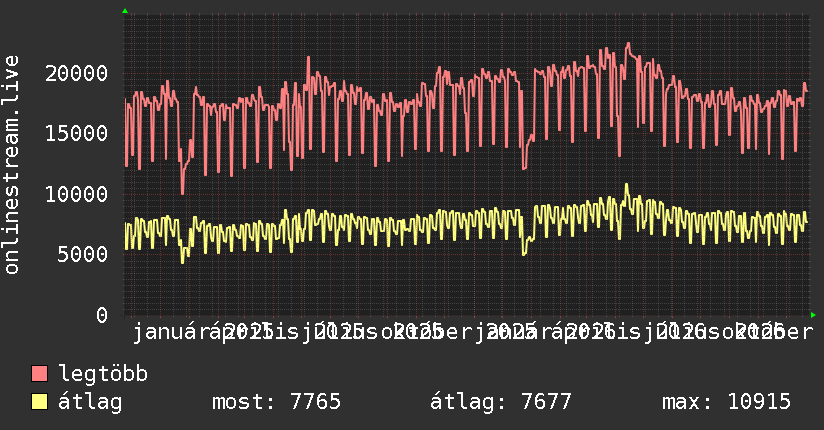
Task: Click pink line's lowest dip near 10000
Action: pyautogui.click(x=182, y=193)
